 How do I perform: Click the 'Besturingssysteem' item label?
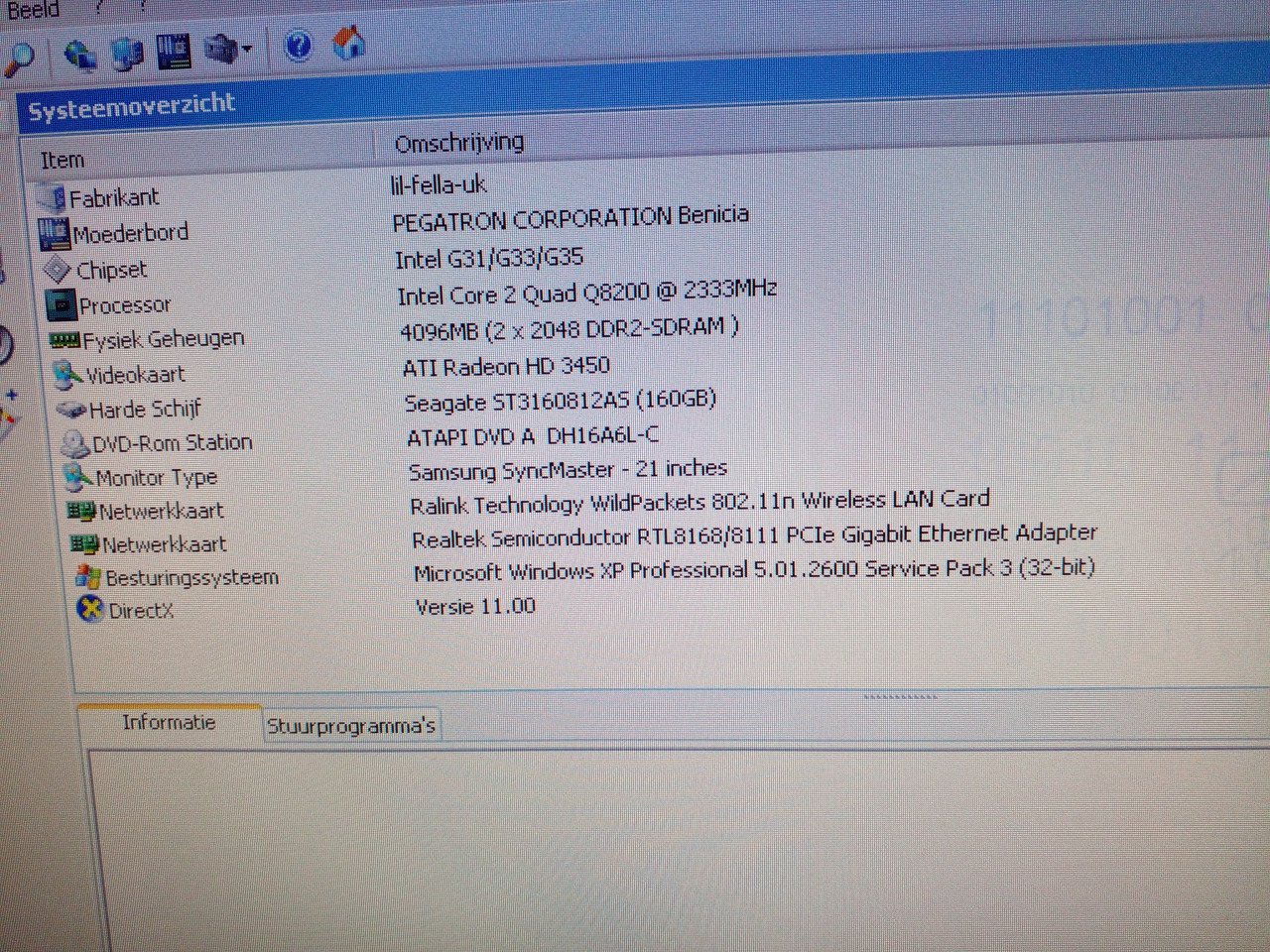(191, 577)
